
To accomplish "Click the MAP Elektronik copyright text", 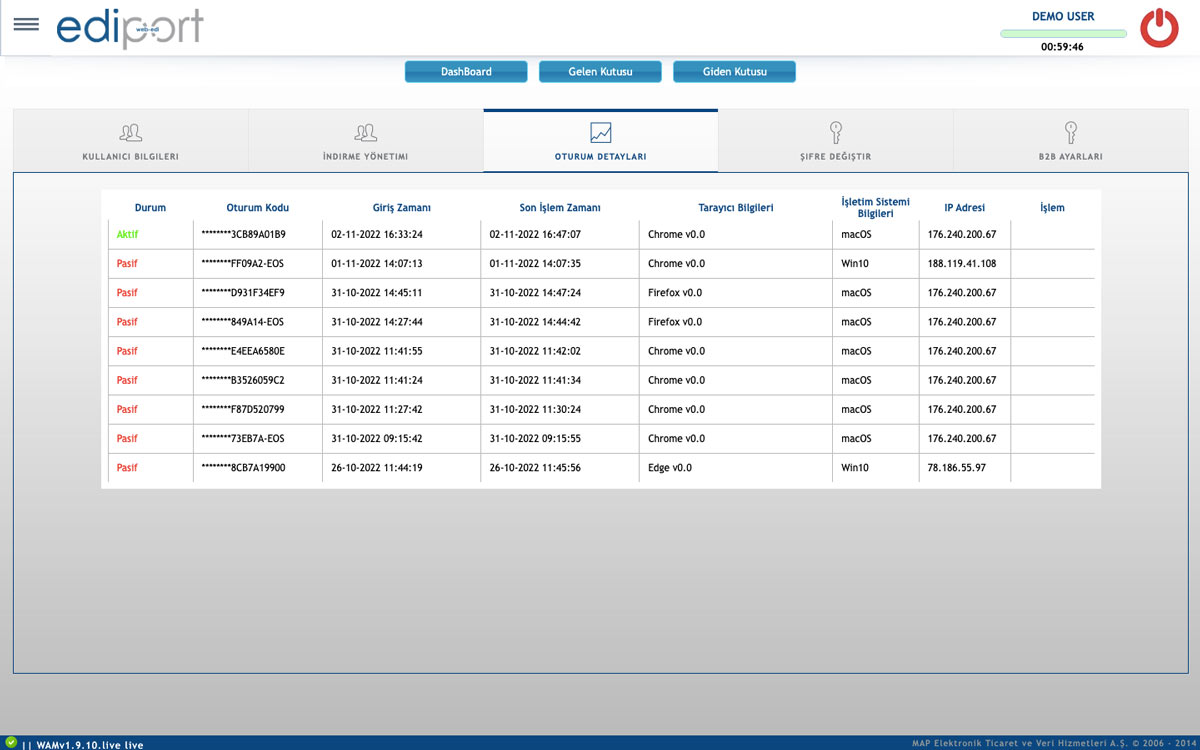I will 1052,743.
